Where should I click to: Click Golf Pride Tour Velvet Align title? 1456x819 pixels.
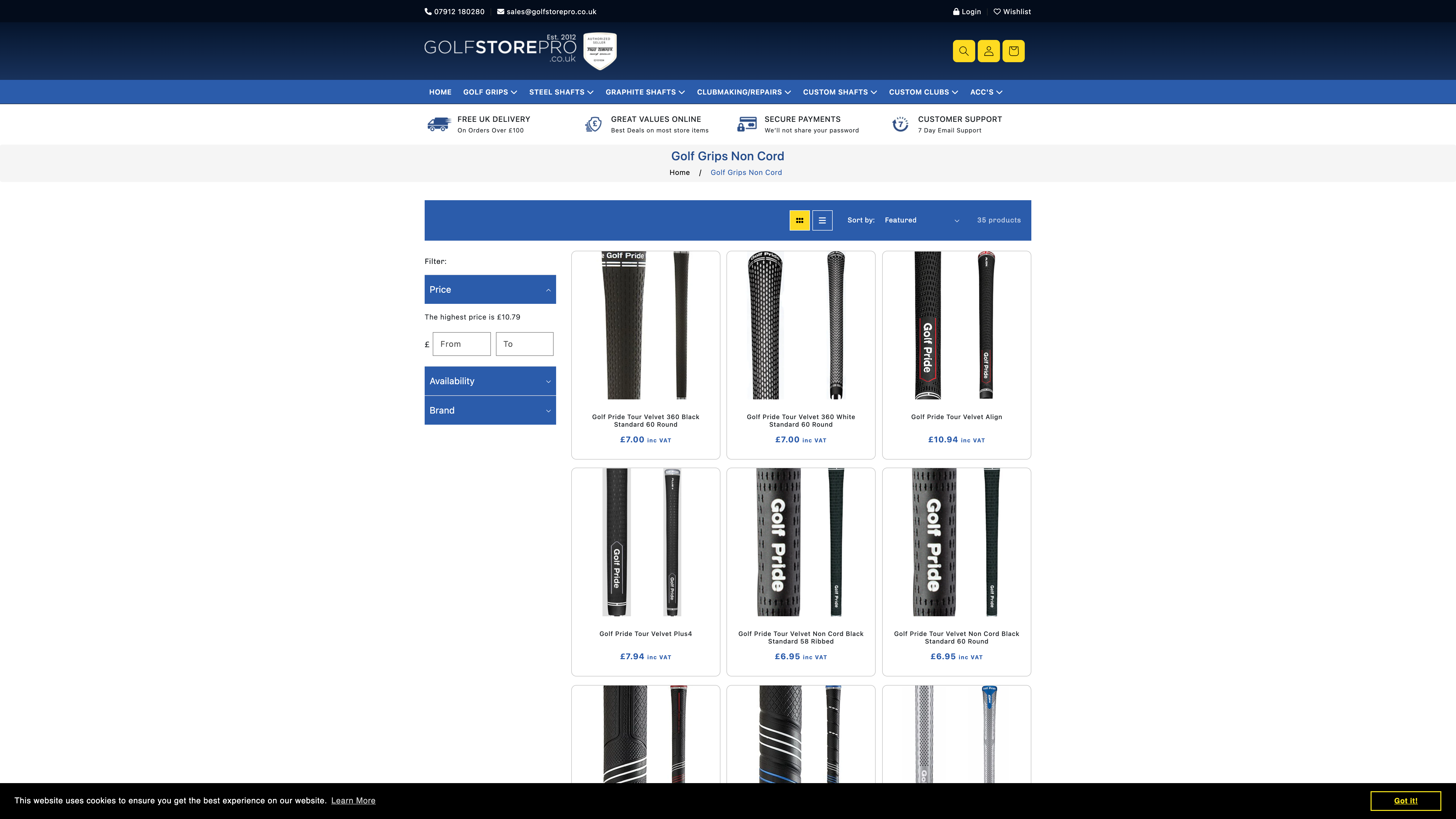pos(956,417)
